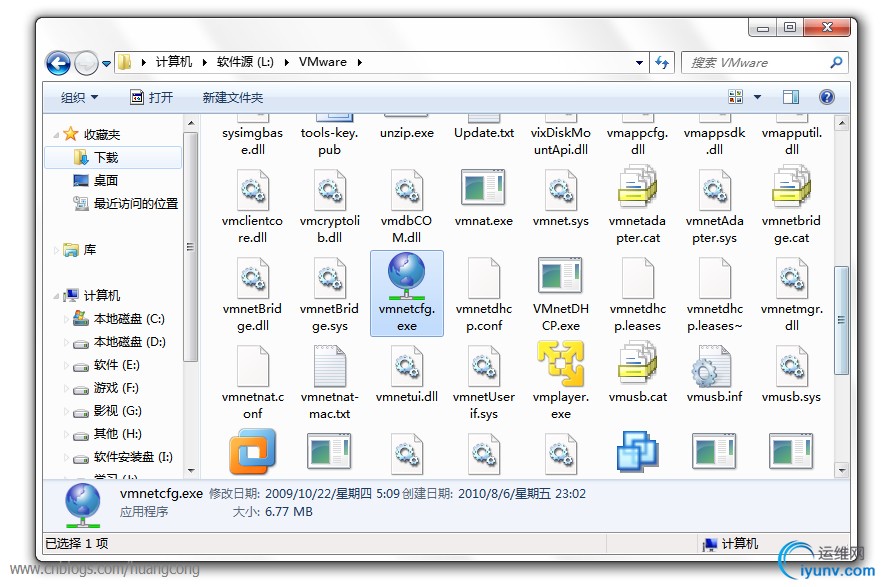This screenshot has height=587, width=881.
Task: Expand path arrow after 计算机
Action: (x=205, y=62)
